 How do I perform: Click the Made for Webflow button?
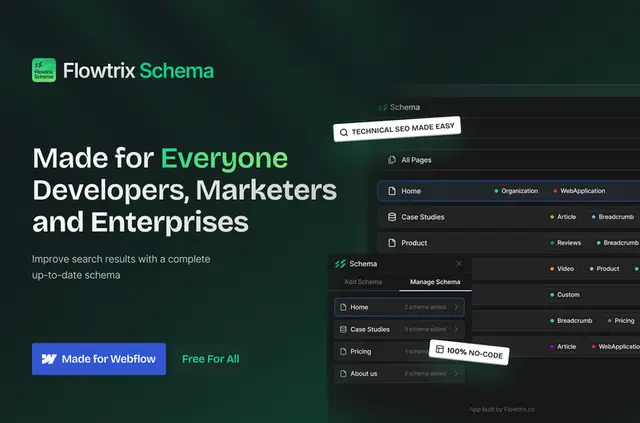tap(99, 359)
